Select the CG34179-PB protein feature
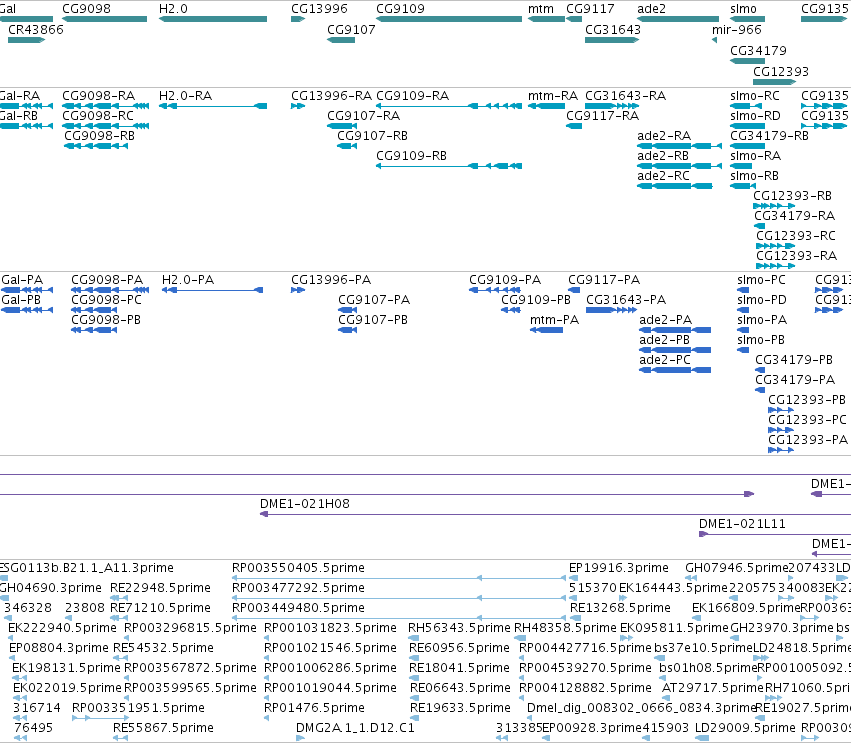Screen dimensions: 851x743 [760, 370]
